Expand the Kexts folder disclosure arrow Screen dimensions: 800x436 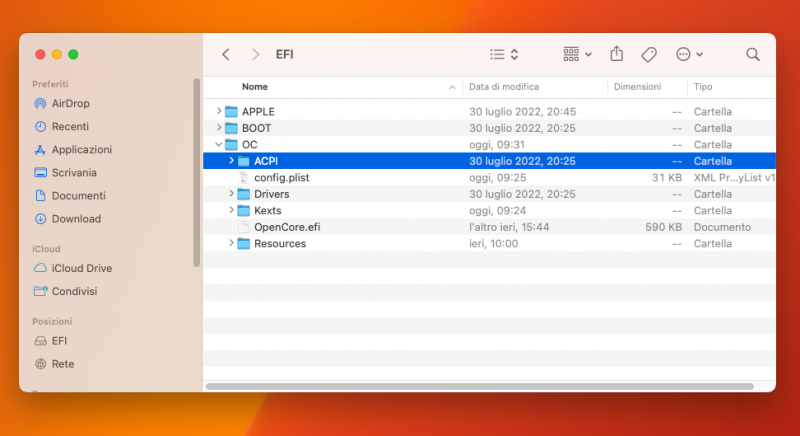pos(231,210)
